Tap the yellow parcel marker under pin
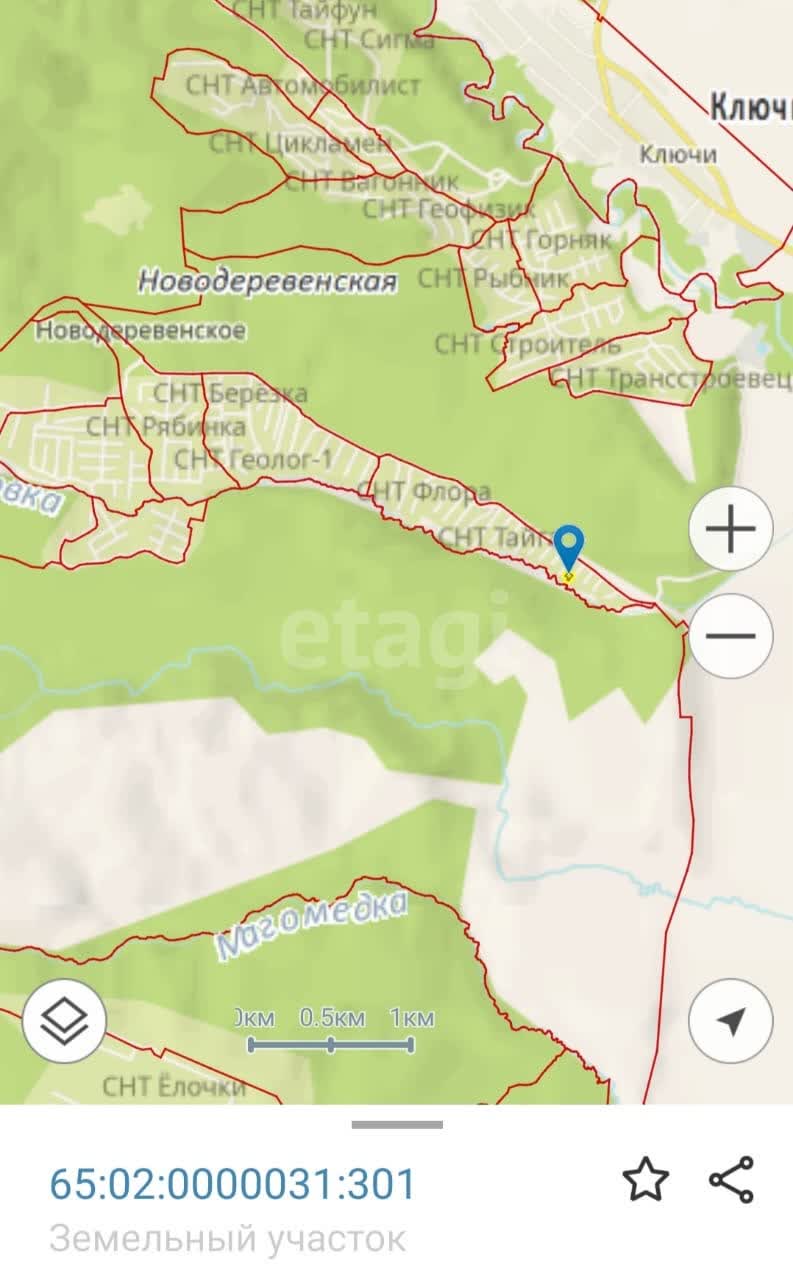Image resolution: width=793 pixels, height=1280 pixels. (568, 576)
